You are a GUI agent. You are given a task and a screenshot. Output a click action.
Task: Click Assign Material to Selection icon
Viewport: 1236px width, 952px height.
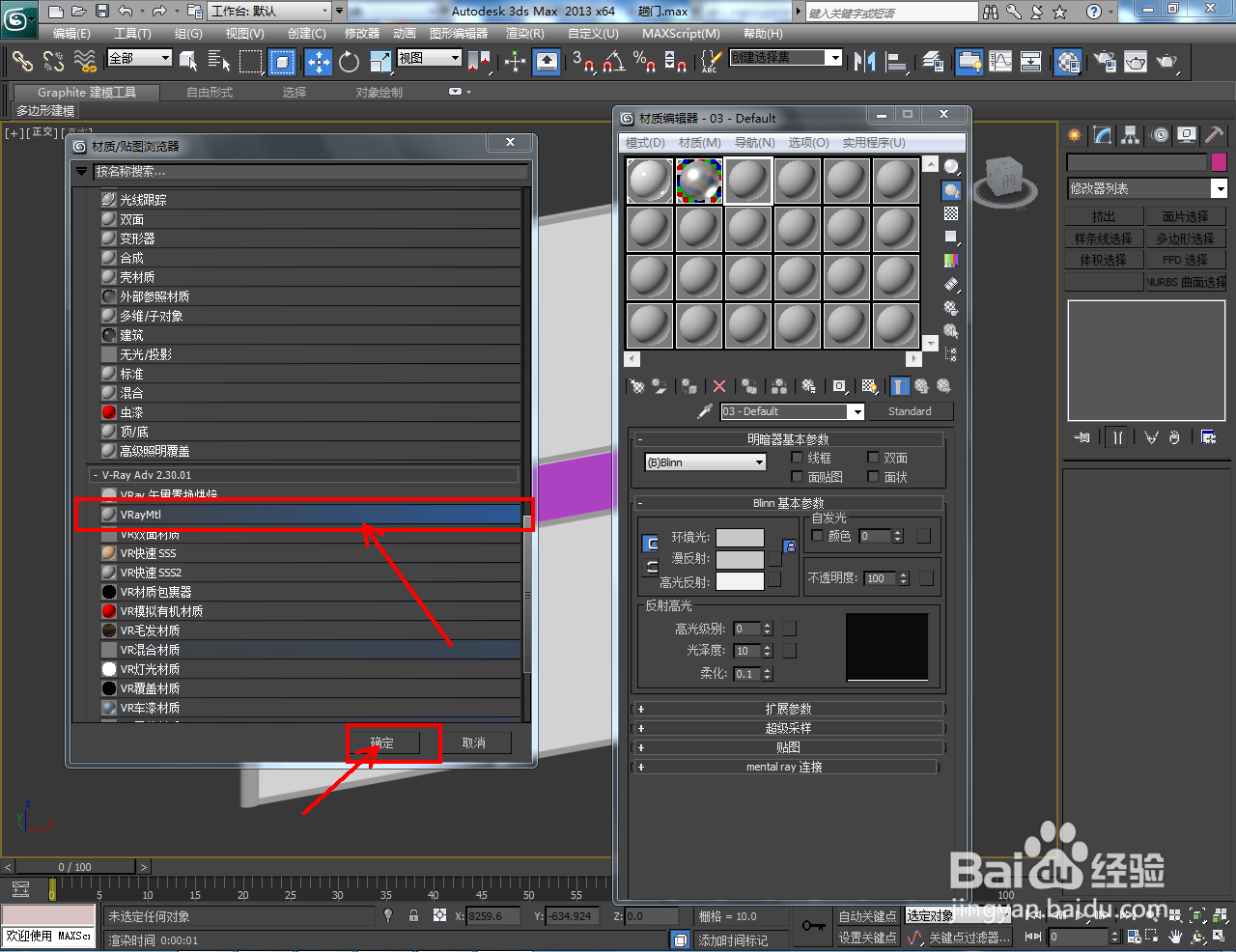(688, 386)
